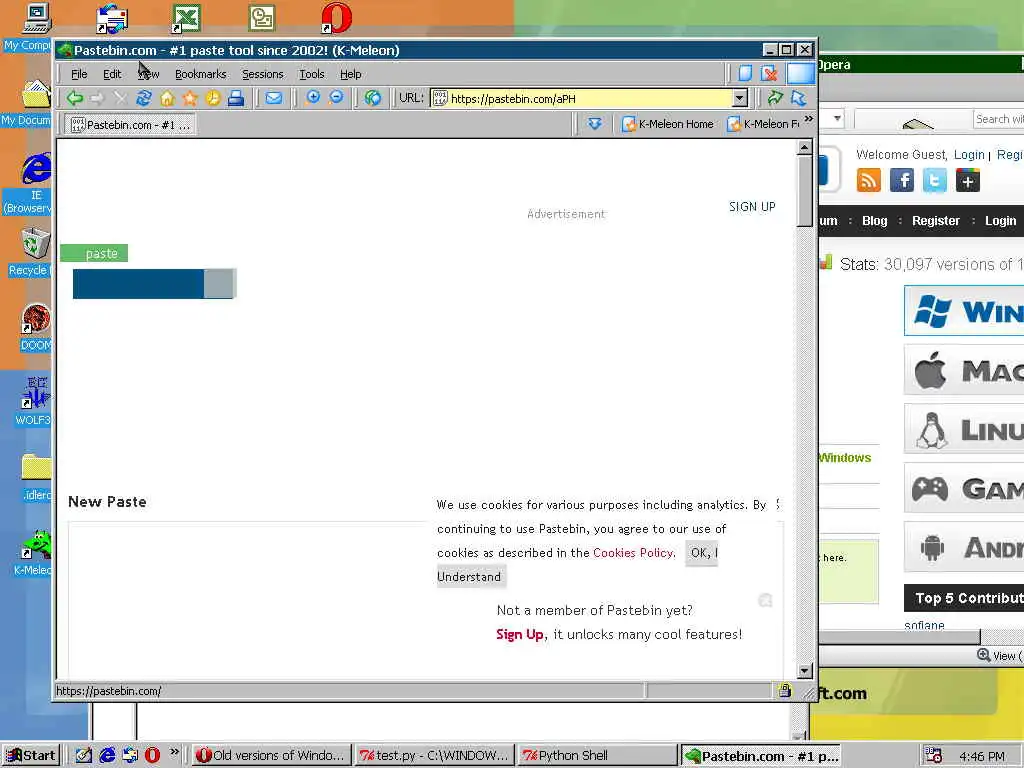Click the blue down-arrow bookmarks toolbar icon
Viewport: 1024px width, 768px height.
(594, 123)
